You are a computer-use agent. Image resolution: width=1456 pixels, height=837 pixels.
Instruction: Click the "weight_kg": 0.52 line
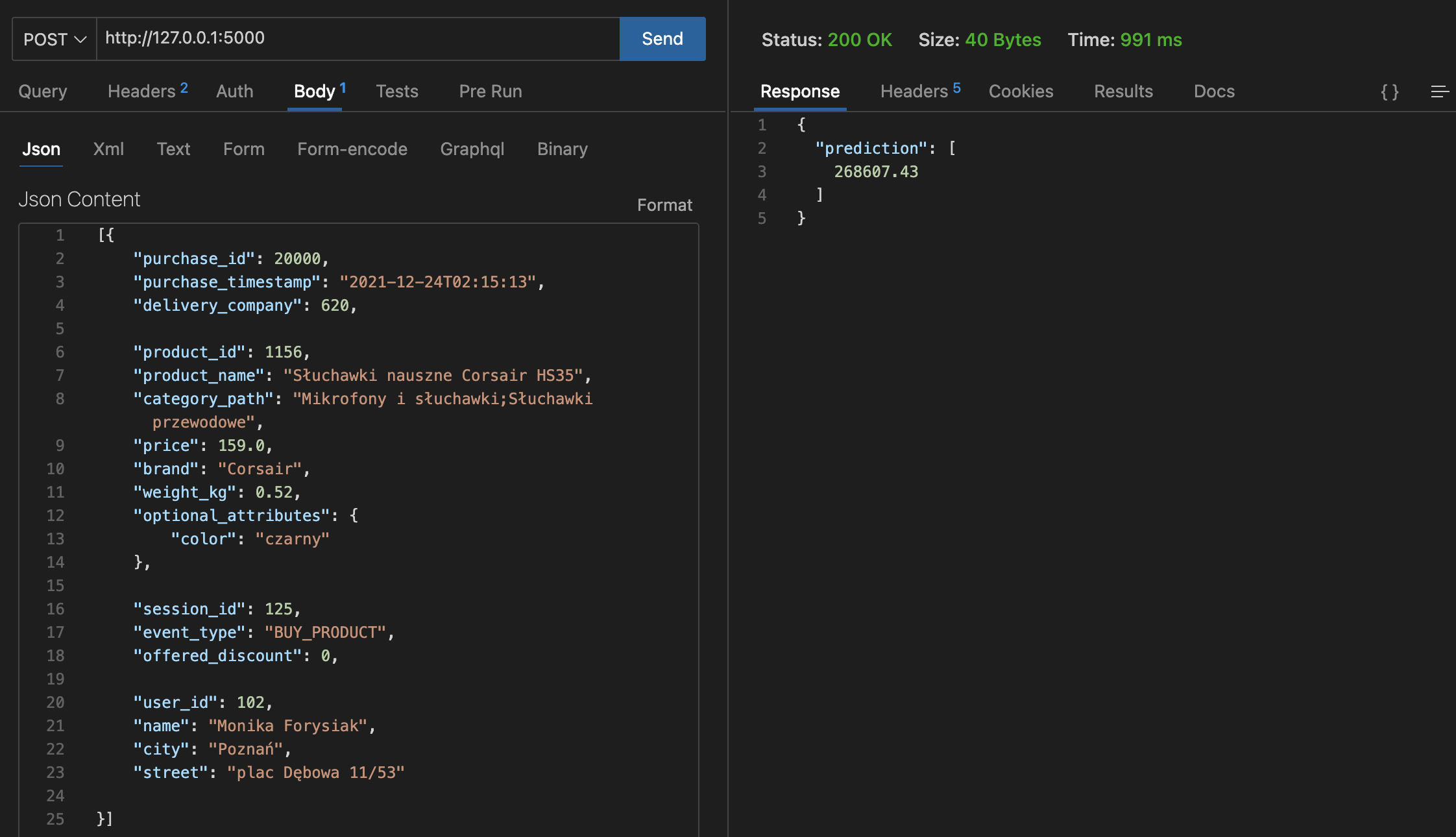coord(217,492)
